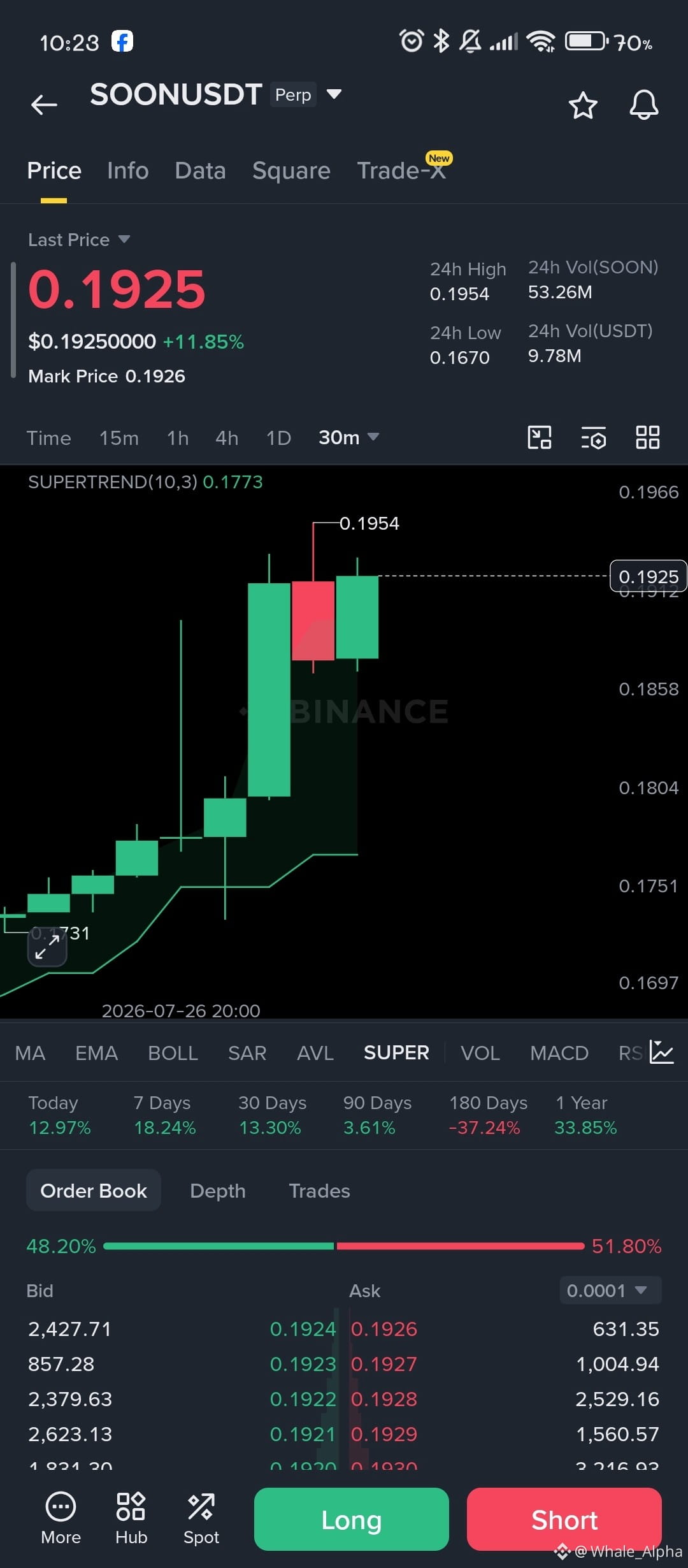Enable the EMA indicator
The height and width of the screenshot is (1568, 688).
pyautogui.click(x=97, y=1053)
